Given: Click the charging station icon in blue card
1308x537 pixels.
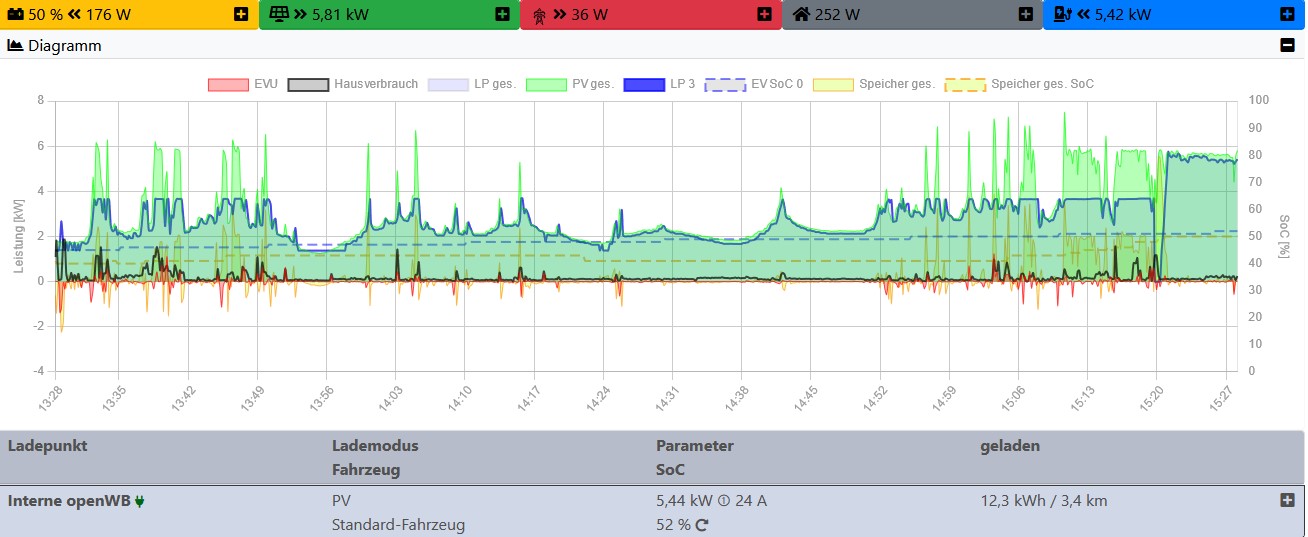Looking at the screenshot, I should pos(1062,15).
